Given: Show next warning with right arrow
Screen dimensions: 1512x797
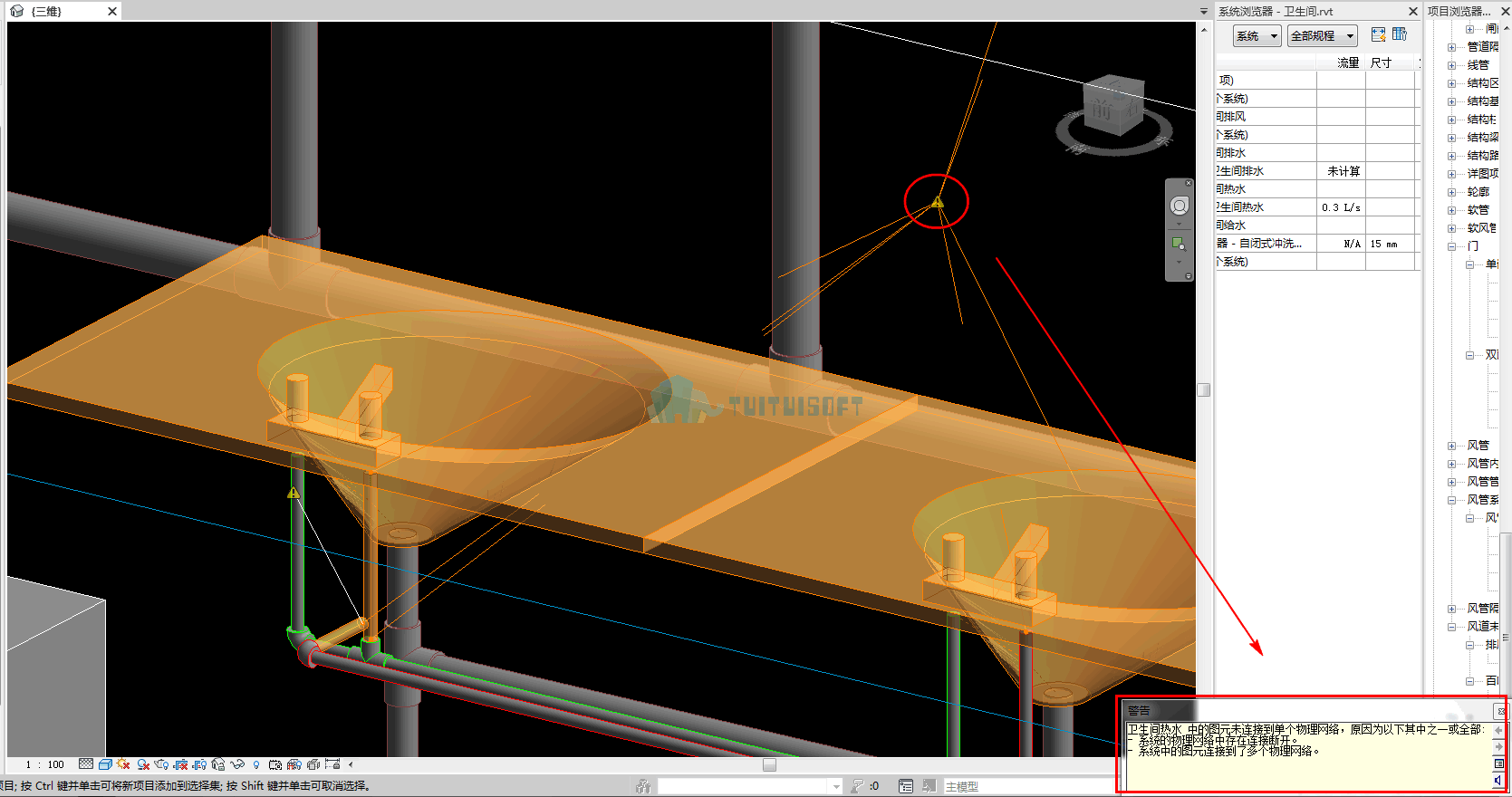Looking at the screenshot, I should (x=1498, y=747).
